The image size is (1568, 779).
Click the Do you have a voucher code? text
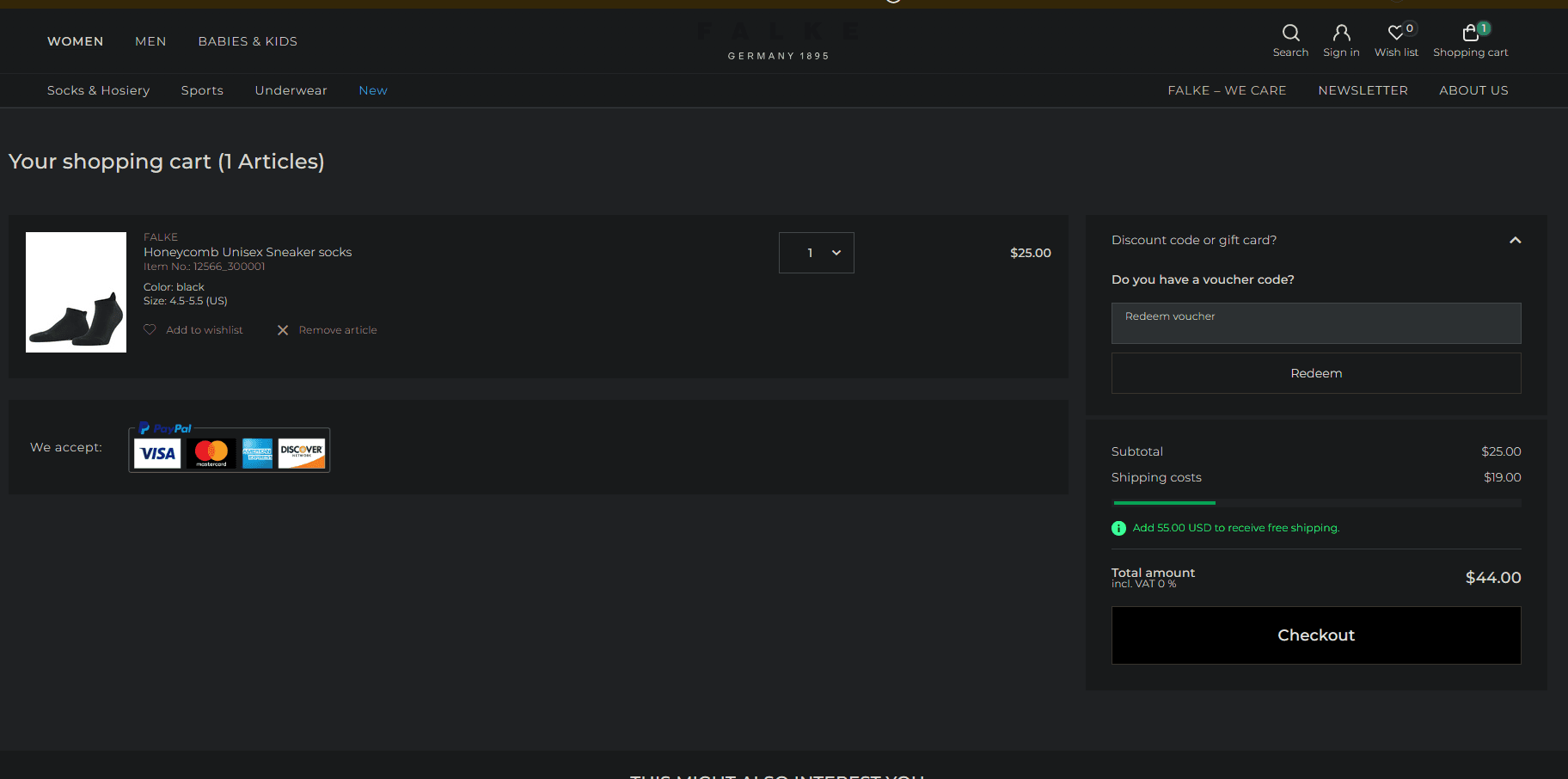click(x=1203, y=279)
